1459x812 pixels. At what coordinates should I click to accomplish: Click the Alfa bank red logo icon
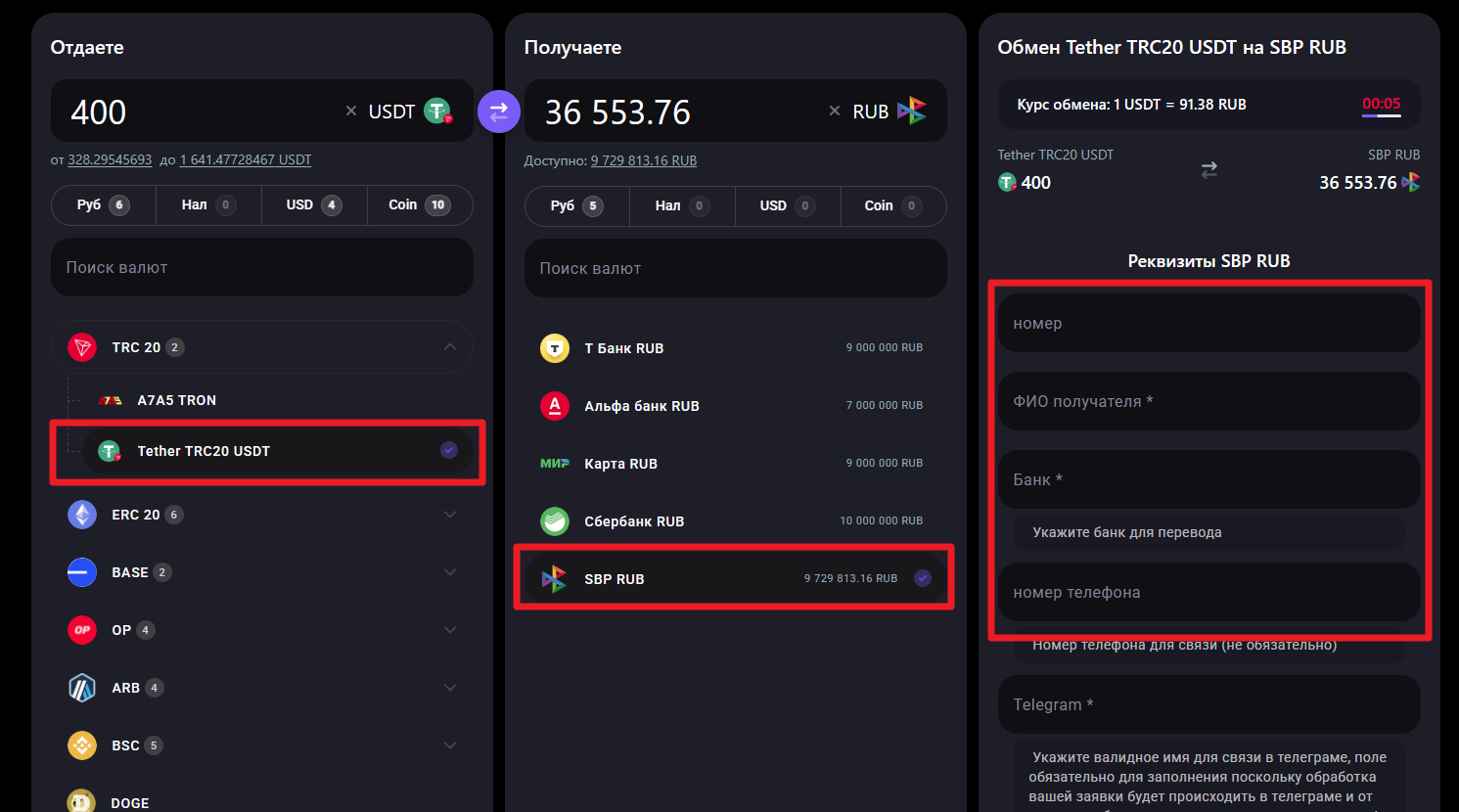coord(555,406)
